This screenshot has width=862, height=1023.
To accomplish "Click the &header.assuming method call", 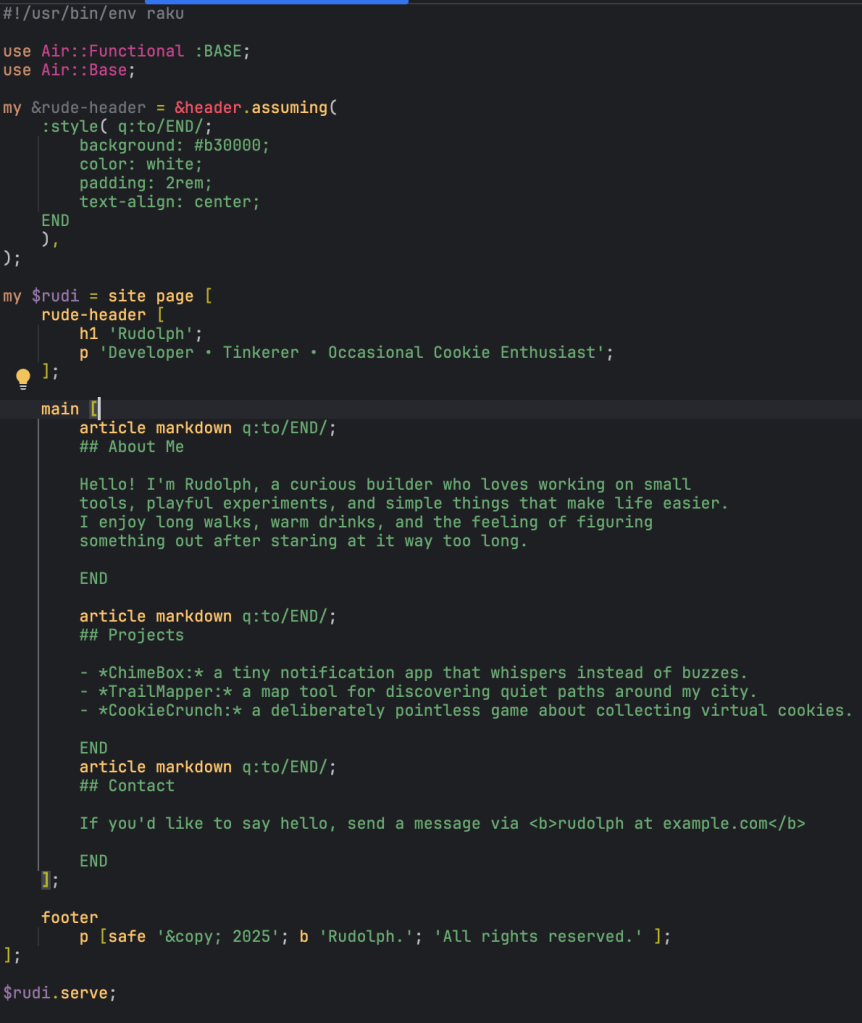I will (251, 107).
